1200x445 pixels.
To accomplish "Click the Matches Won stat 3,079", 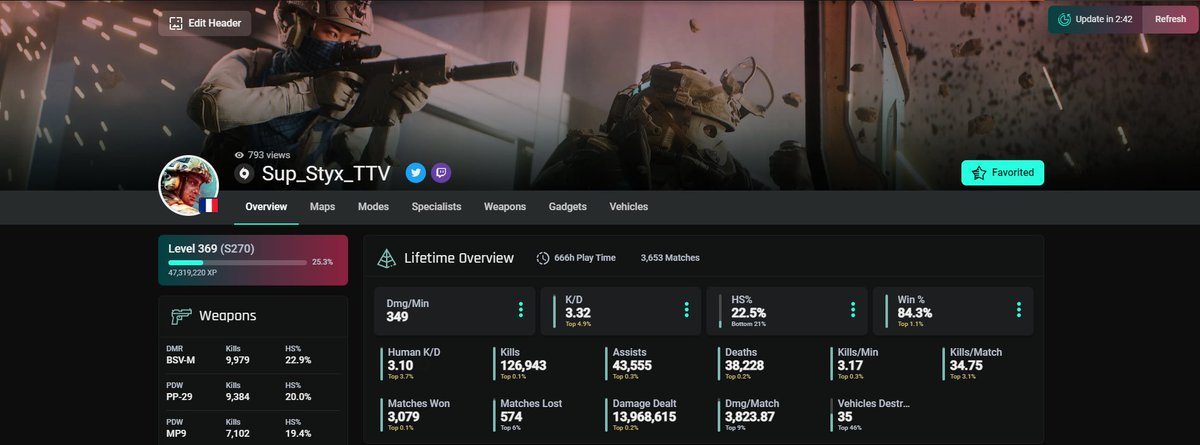I will click(404, 416).
